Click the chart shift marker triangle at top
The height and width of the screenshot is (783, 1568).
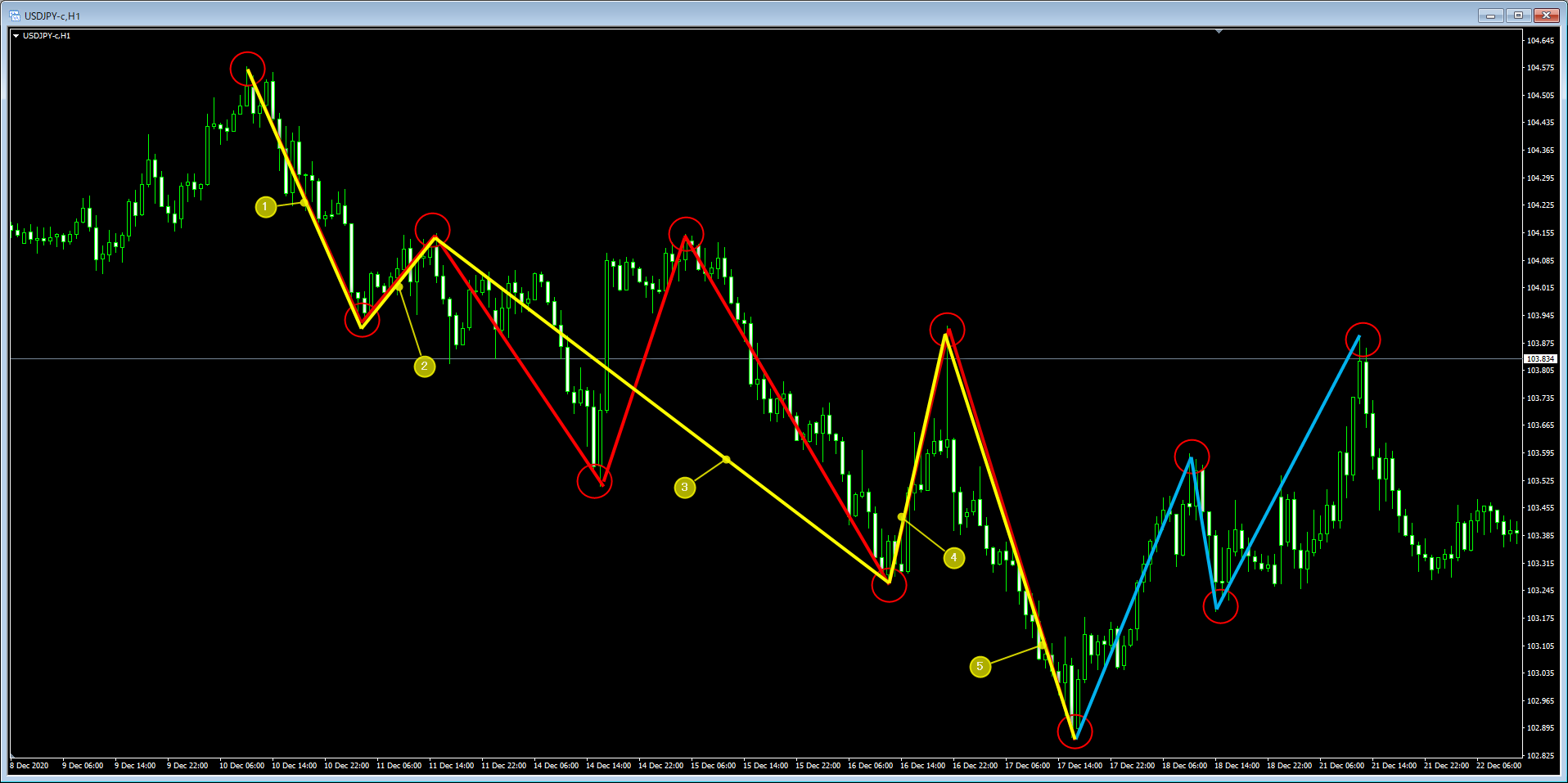1219,31
